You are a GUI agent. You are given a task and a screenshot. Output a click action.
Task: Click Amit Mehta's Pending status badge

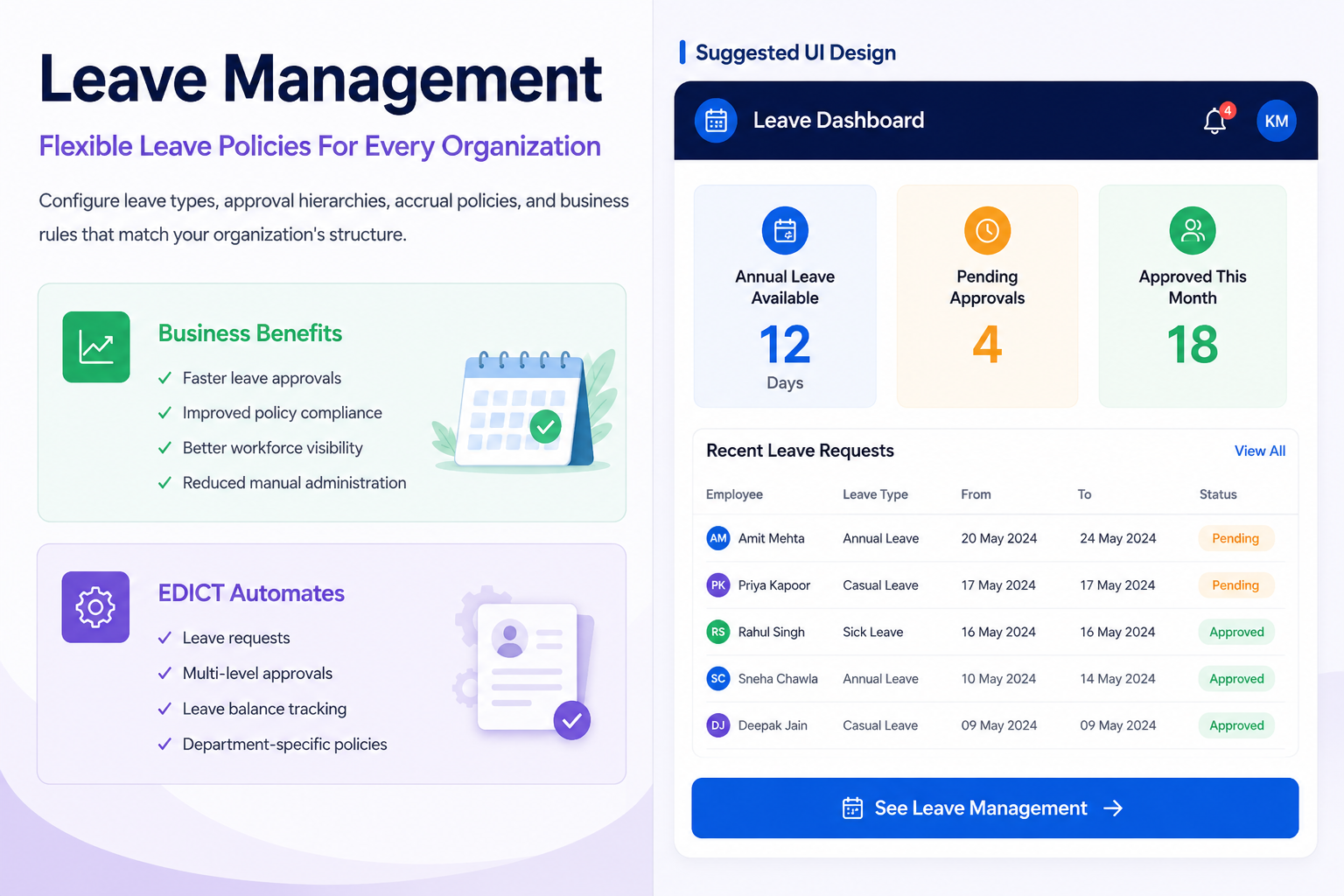click(1235, 538)
